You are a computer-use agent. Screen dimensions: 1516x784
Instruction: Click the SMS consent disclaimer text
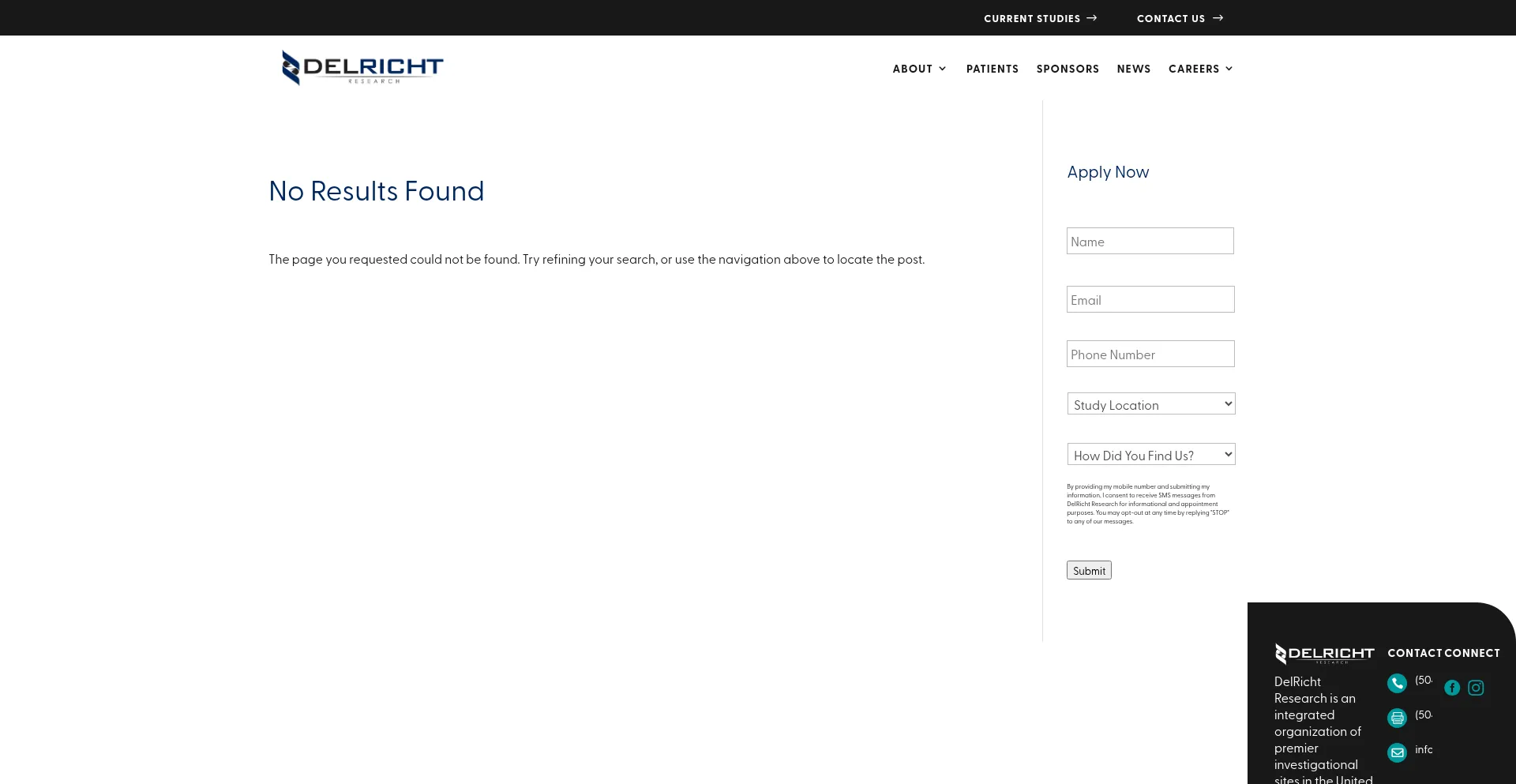coord(1148,505)
